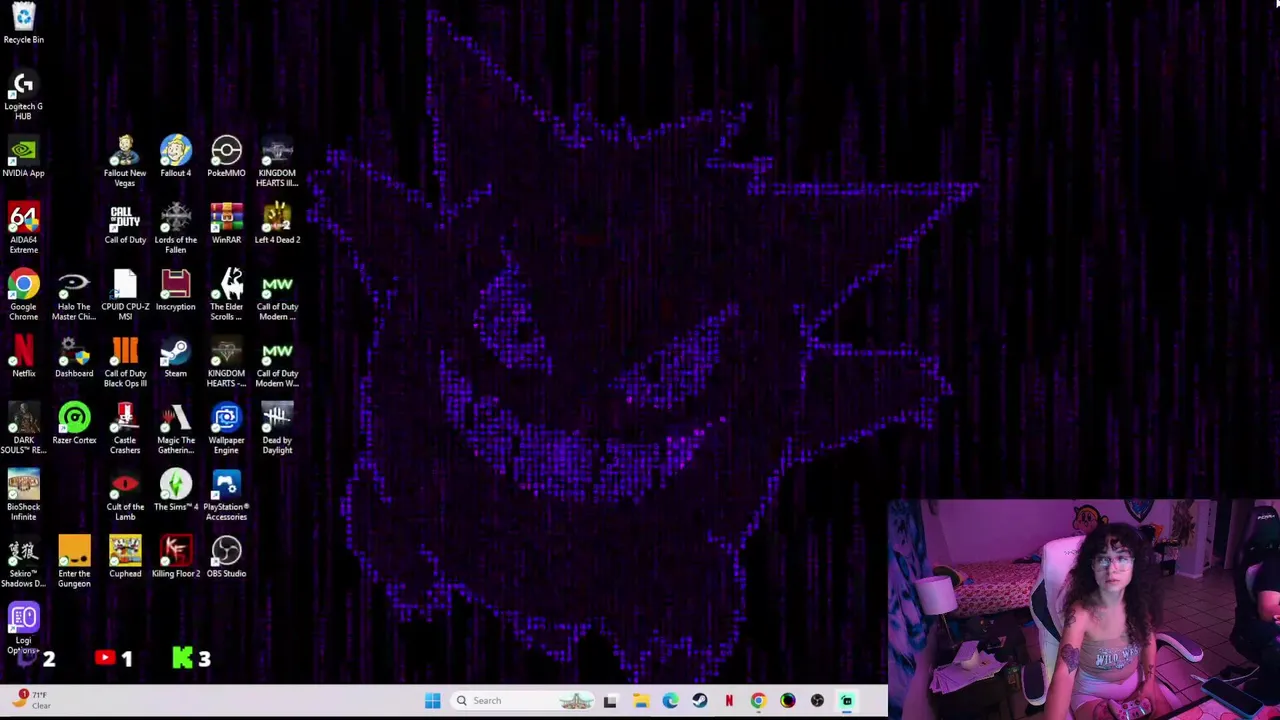Open Netflix from the taskbar
This screenshot has height=720, width=1280.
click(729, 701)
